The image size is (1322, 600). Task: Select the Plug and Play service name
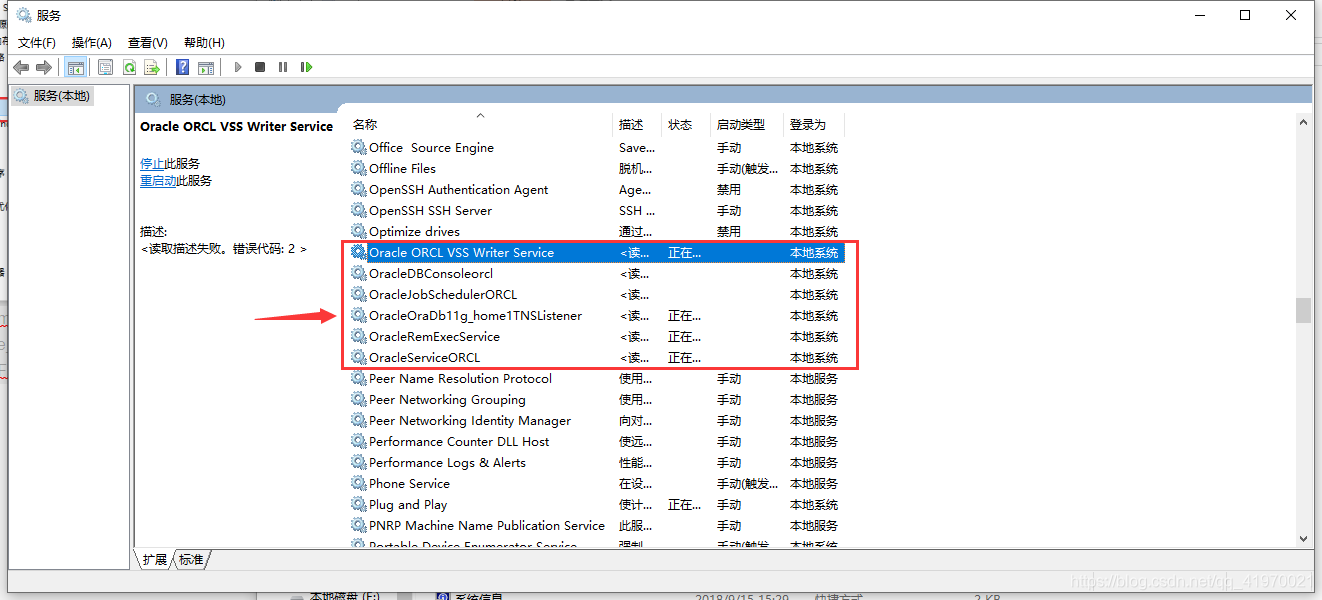point(408,504)
